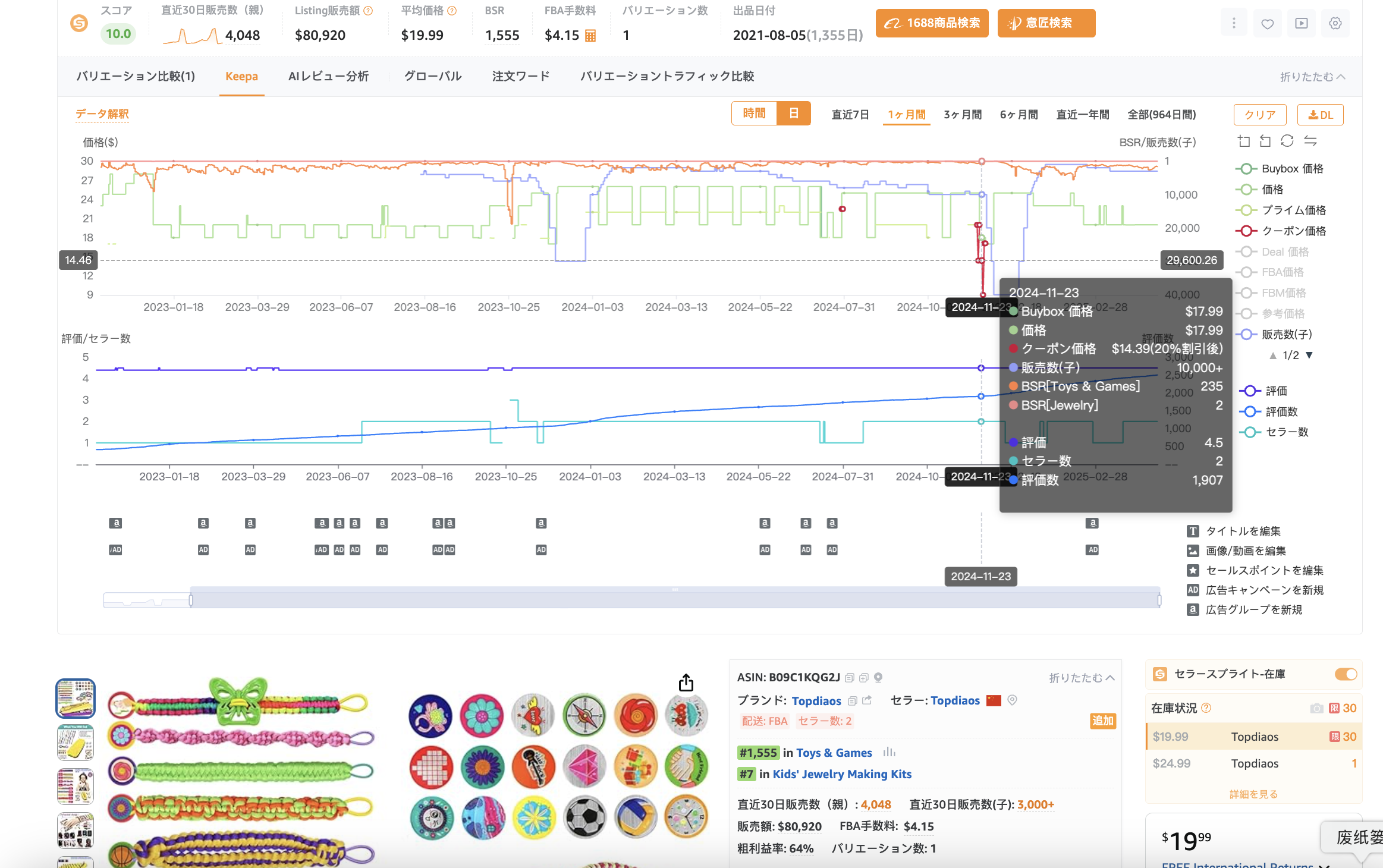Download chart data with DL button
The height and width of the screenshot is (868, 1383).
coord(1320,115)
